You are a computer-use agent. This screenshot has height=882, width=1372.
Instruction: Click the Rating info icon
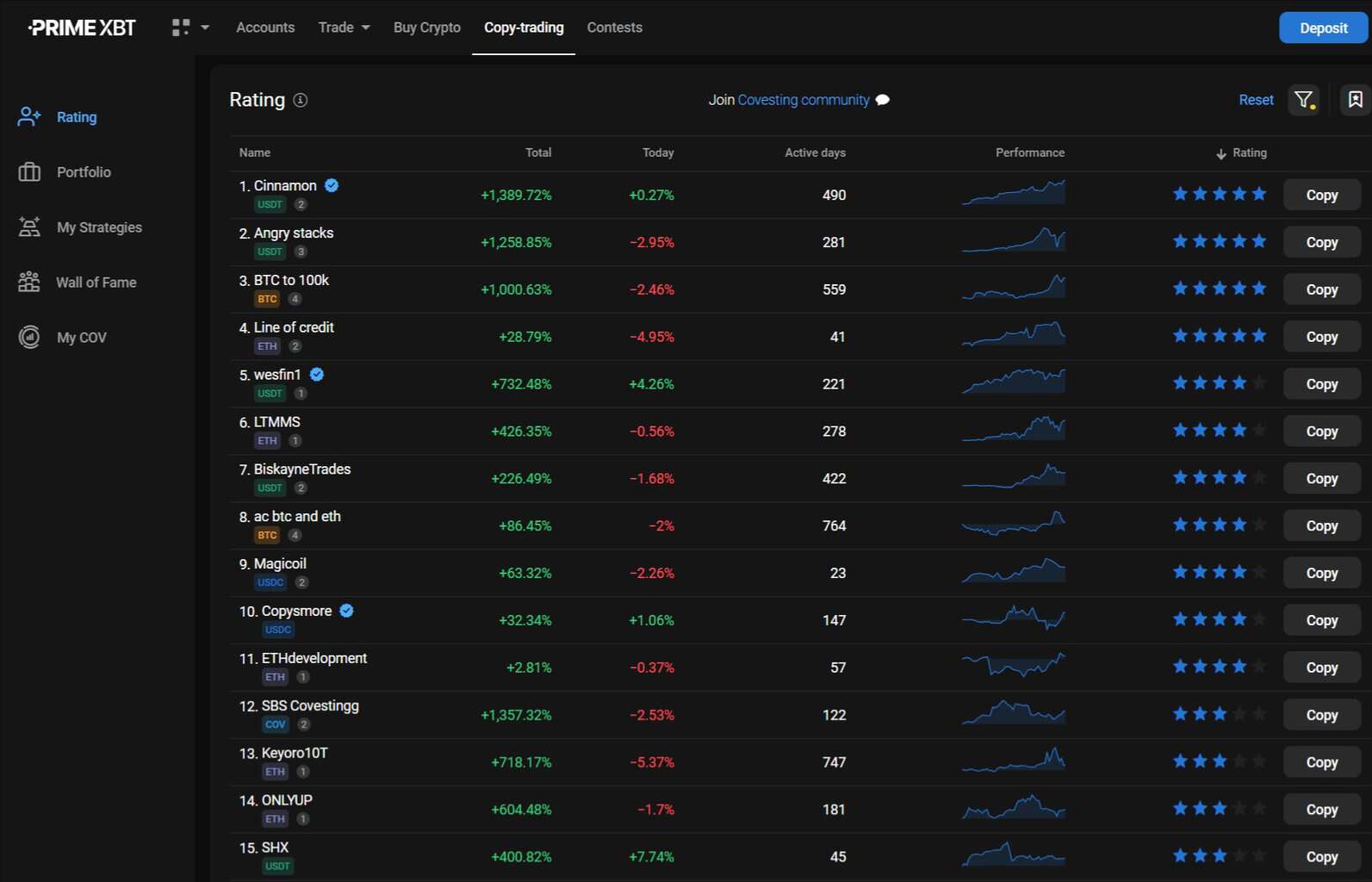pyautogui.click(x=301, y=100)
